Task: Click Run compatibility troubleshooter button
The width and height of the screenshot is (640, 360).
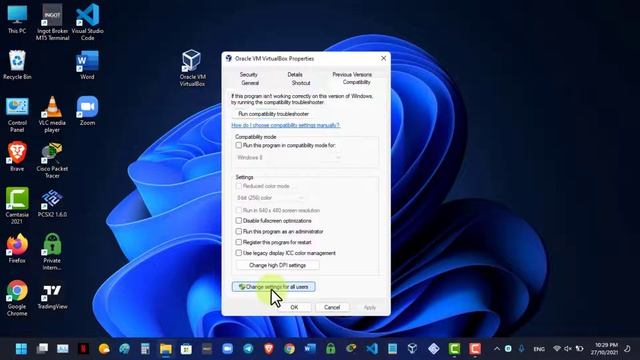Action: coord(273,114)
